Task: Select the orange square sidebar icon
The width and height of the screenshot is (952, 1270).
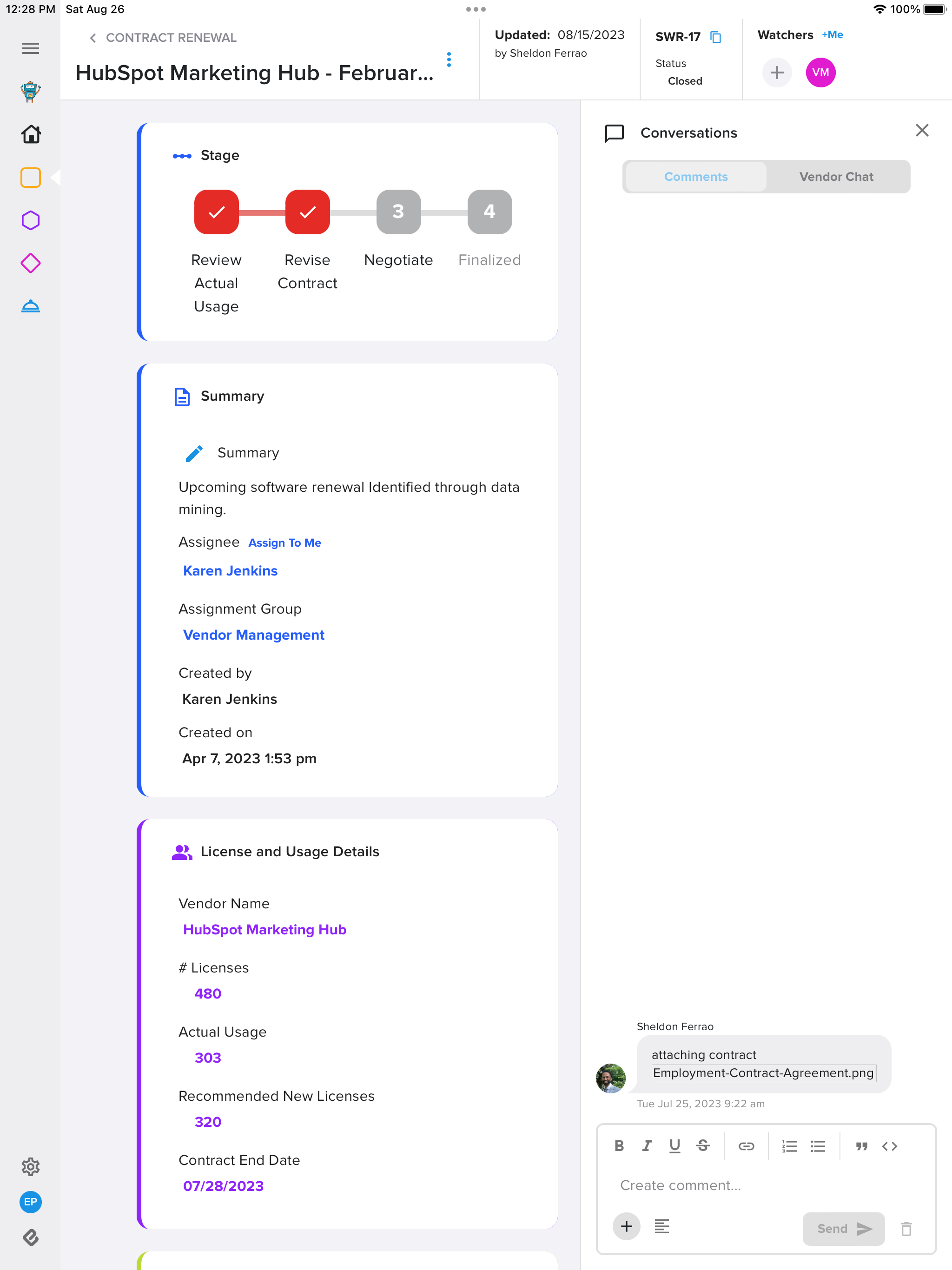Action: coord(30,178)
